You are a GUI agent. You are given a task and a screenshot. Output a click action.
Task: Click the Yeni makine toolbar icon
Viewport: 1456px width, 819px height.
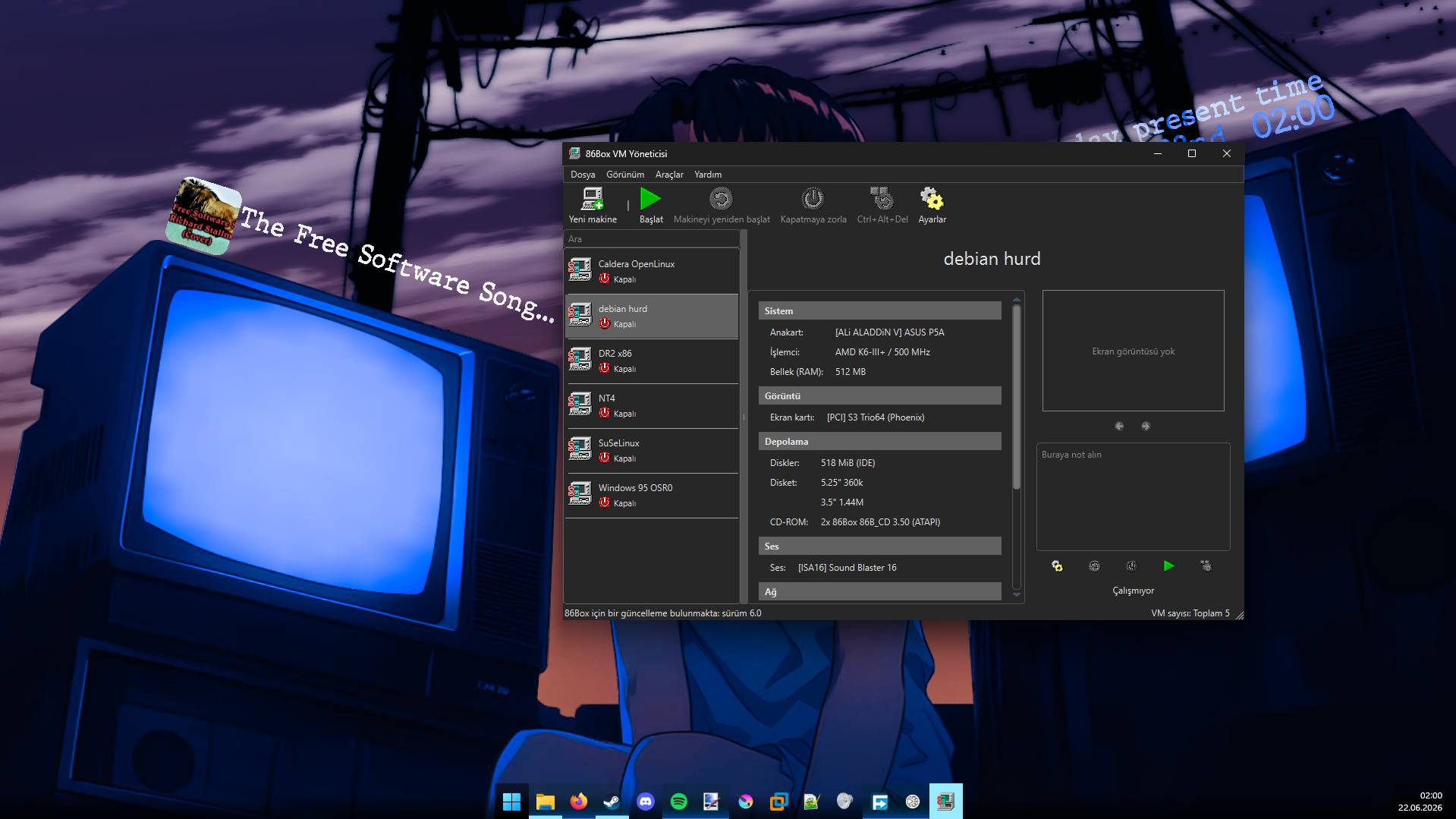pos(593,206)
